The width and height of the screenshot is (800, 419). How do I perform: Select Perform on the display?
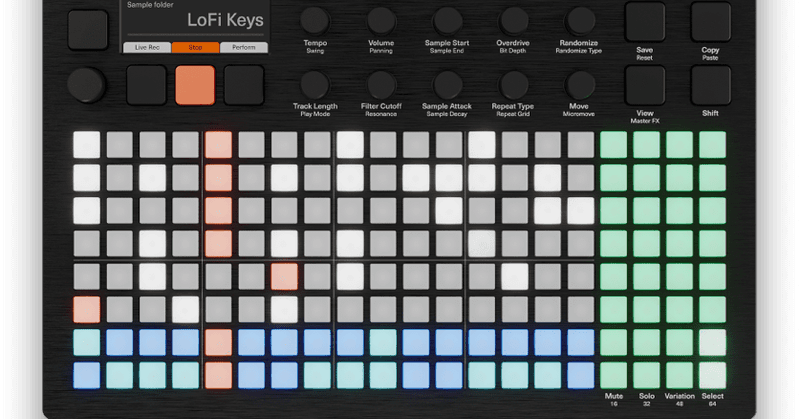244,47
